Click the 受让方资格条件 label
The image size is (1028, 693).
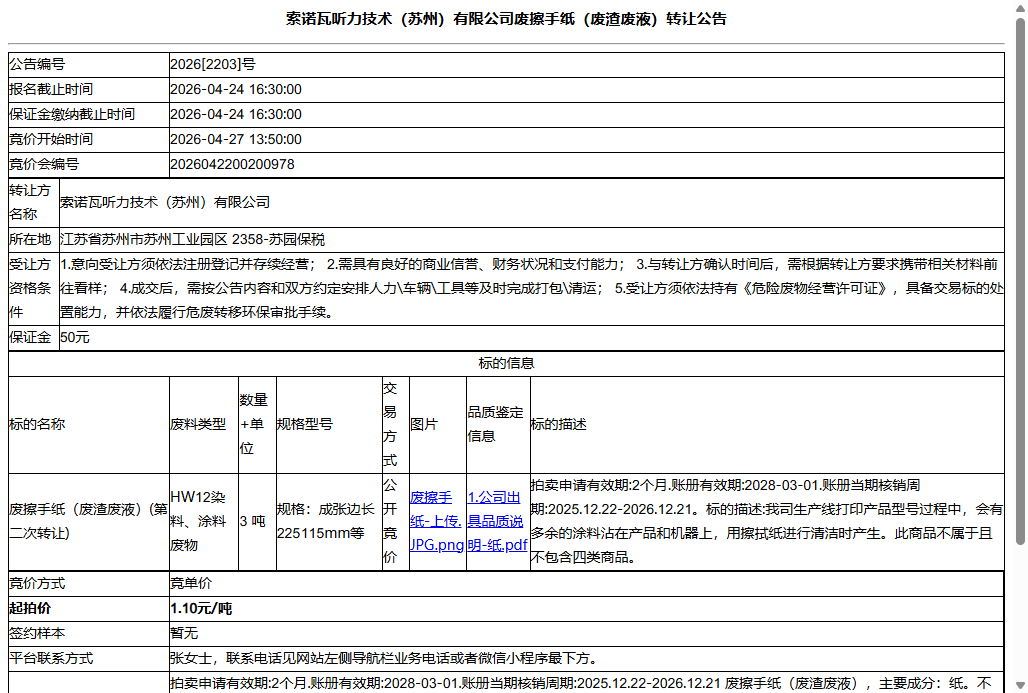[30, 288]
